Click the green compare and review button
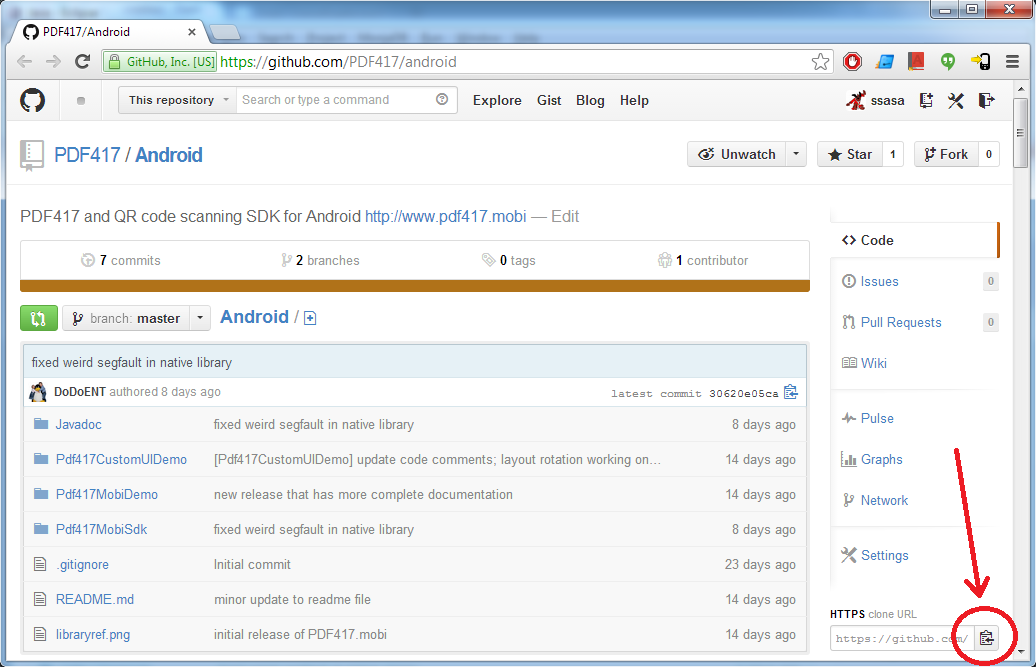1036x667 pixels. tap(39, 318)
